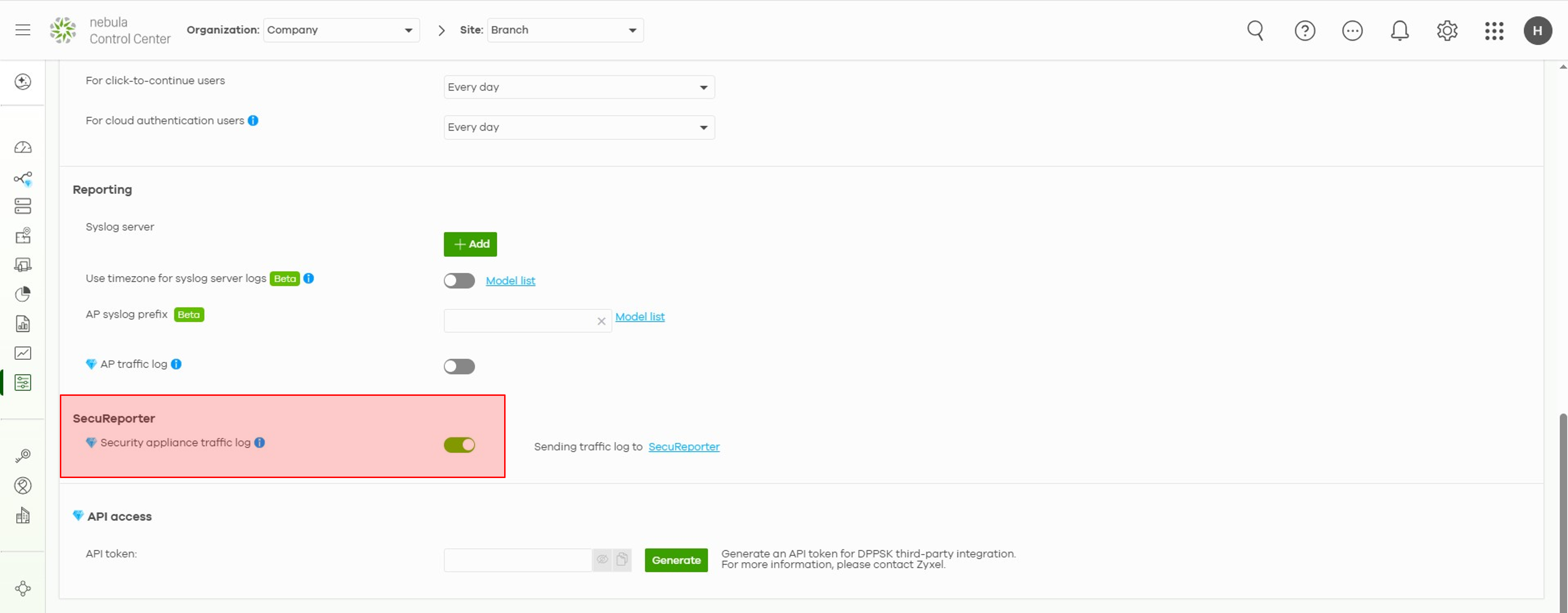This screenshot has width=1568, height=613.
Task: Open the Organization Company dropdown
Action: click(x=341, y=30)
